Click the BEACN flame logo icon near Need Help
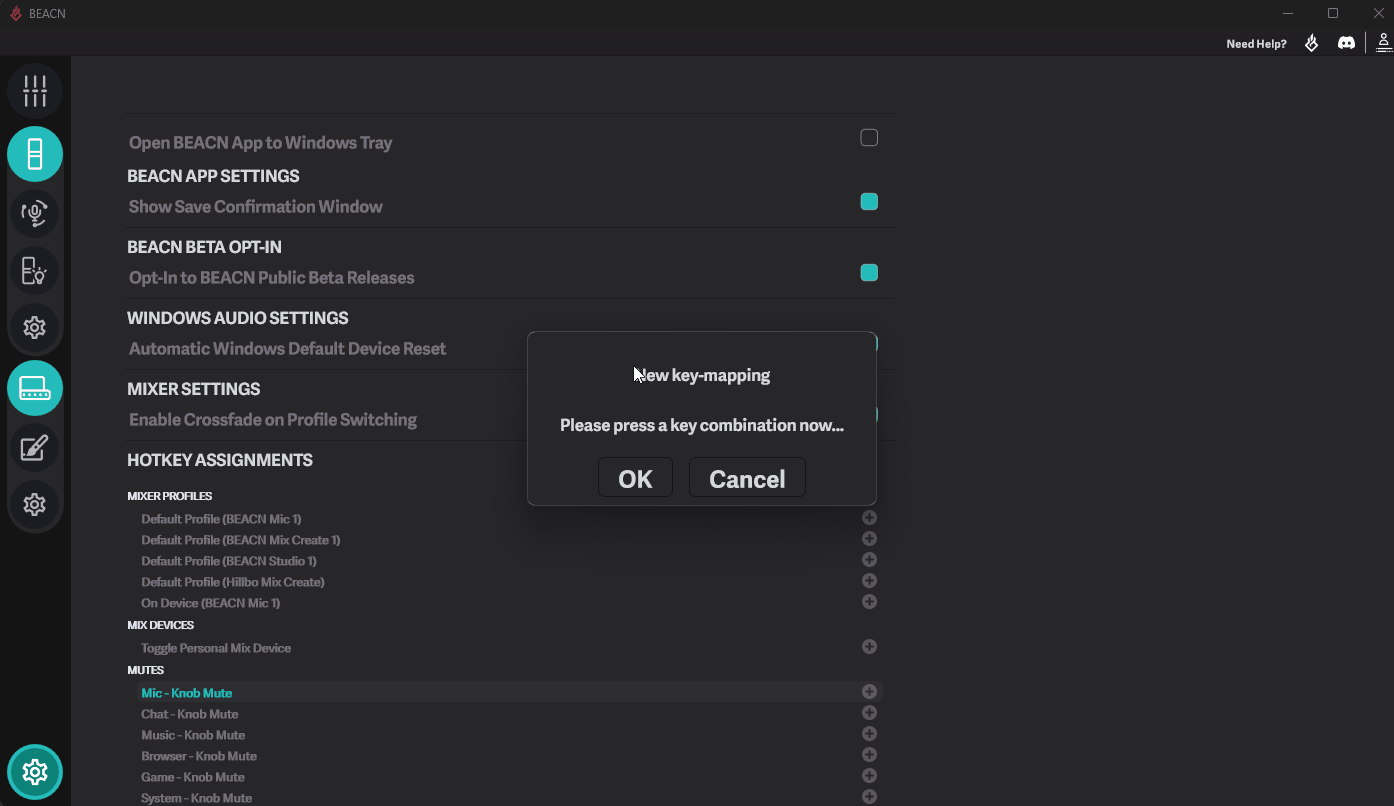 tap(1312, 43)
